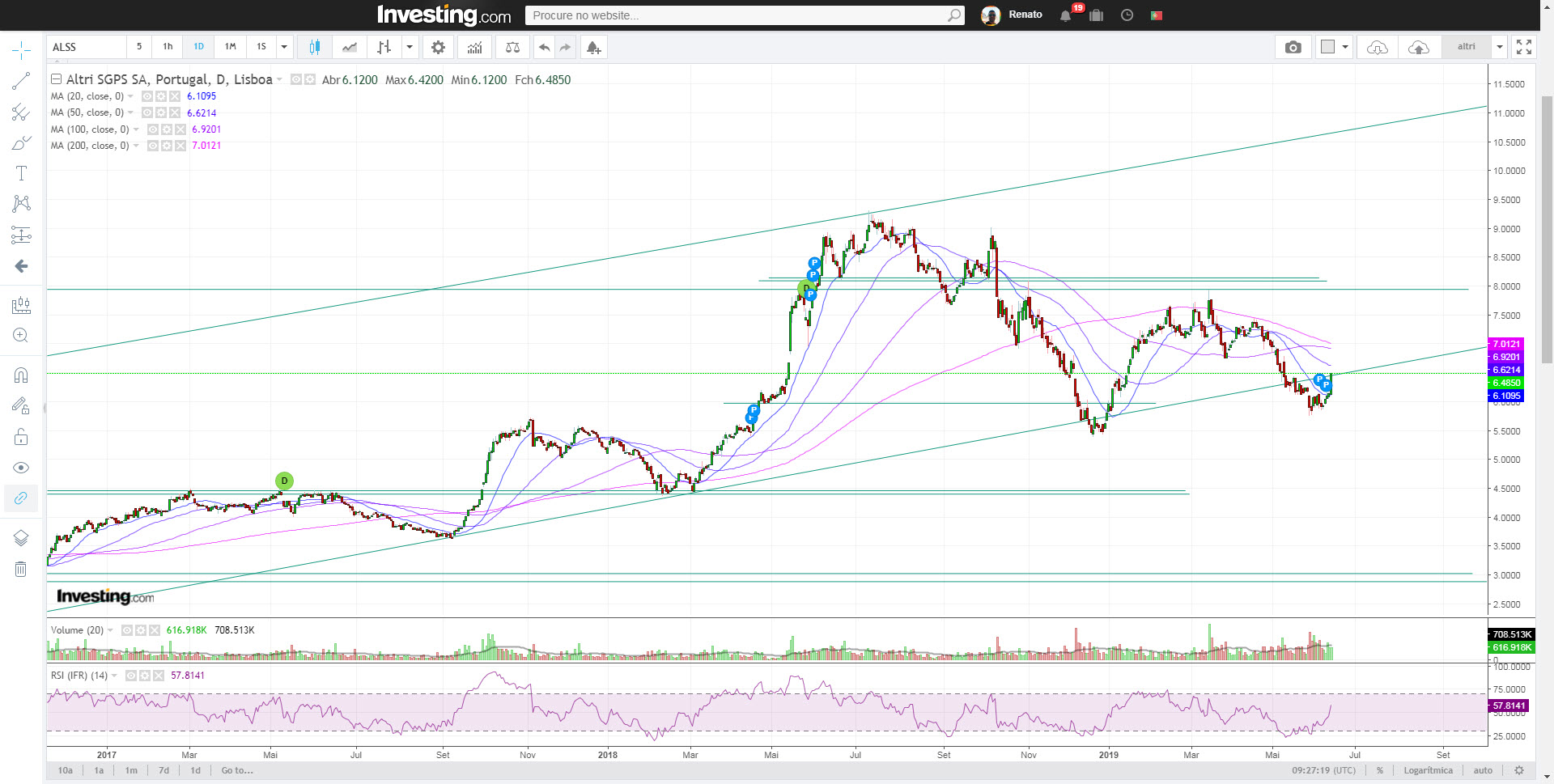Hide the MA (20, close, 0) indicator
Viewport: 1554px width, 784px height.
click(x=147, y=96)
